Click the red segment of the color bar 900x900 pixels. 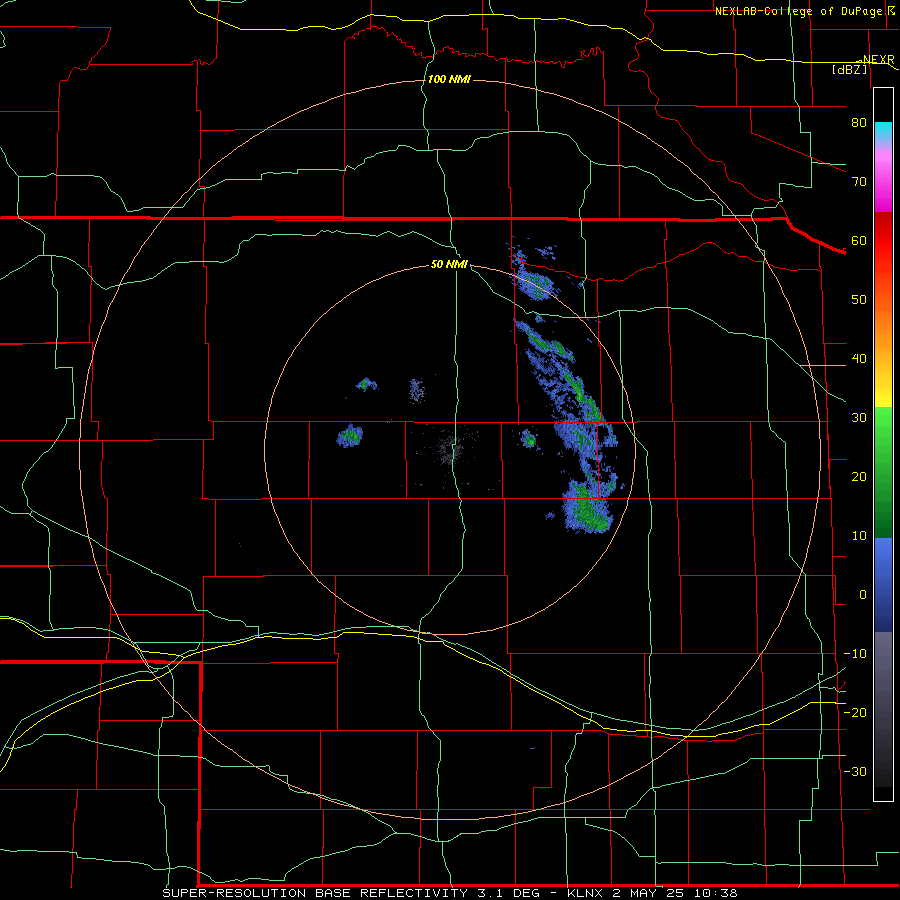pyautogui.click(x=883, y=241)
